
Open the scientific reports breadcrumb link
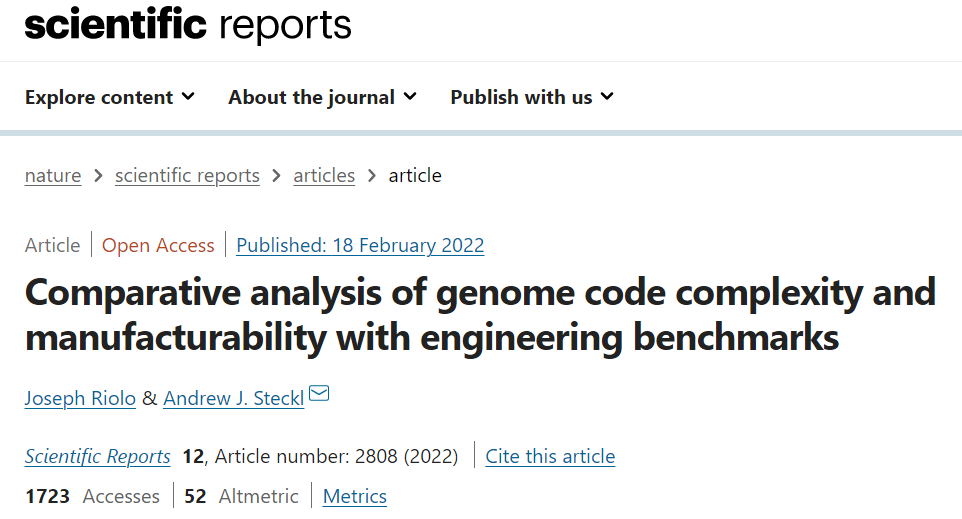tap(187, 176)
